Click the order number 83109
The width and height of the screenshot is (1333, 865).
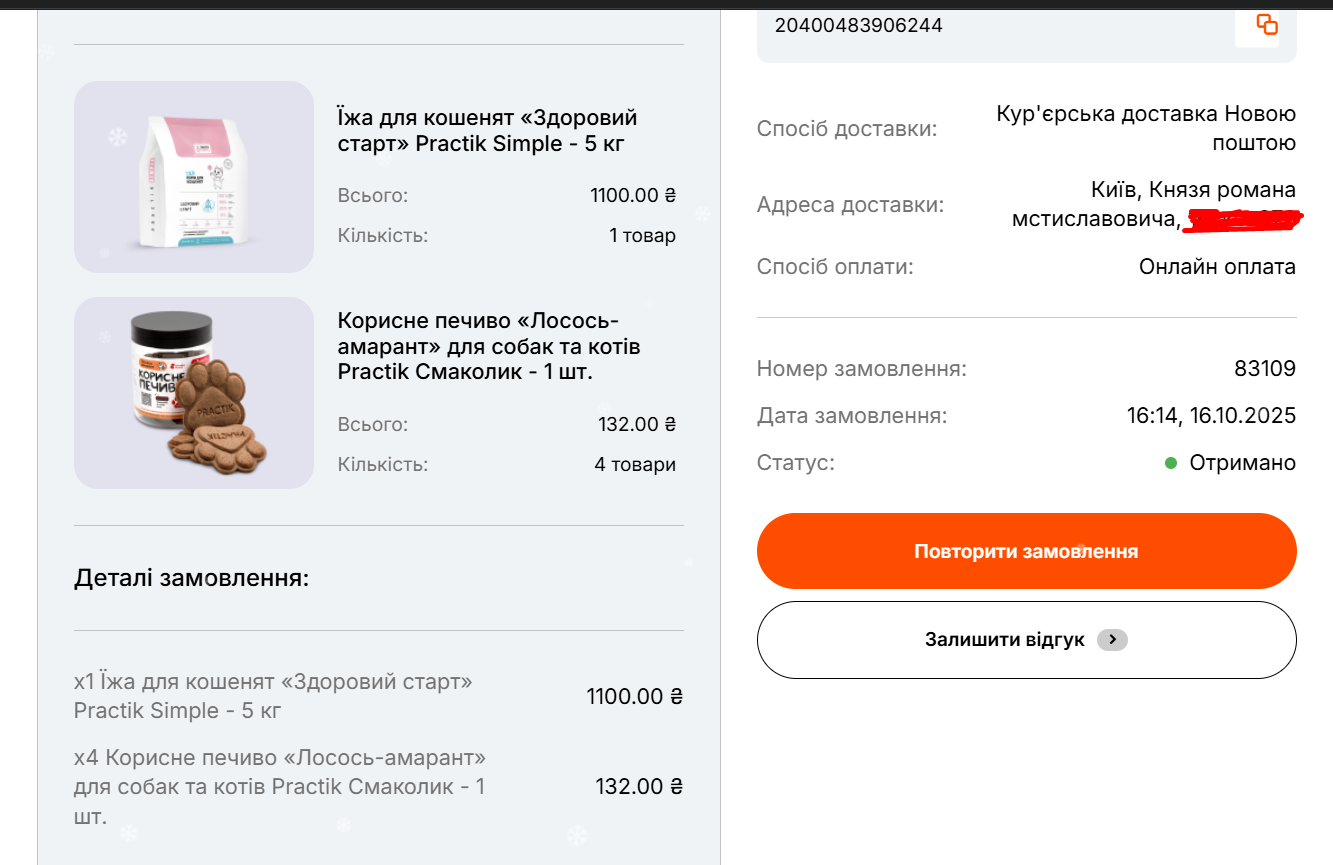click(x=1265, y=369)
